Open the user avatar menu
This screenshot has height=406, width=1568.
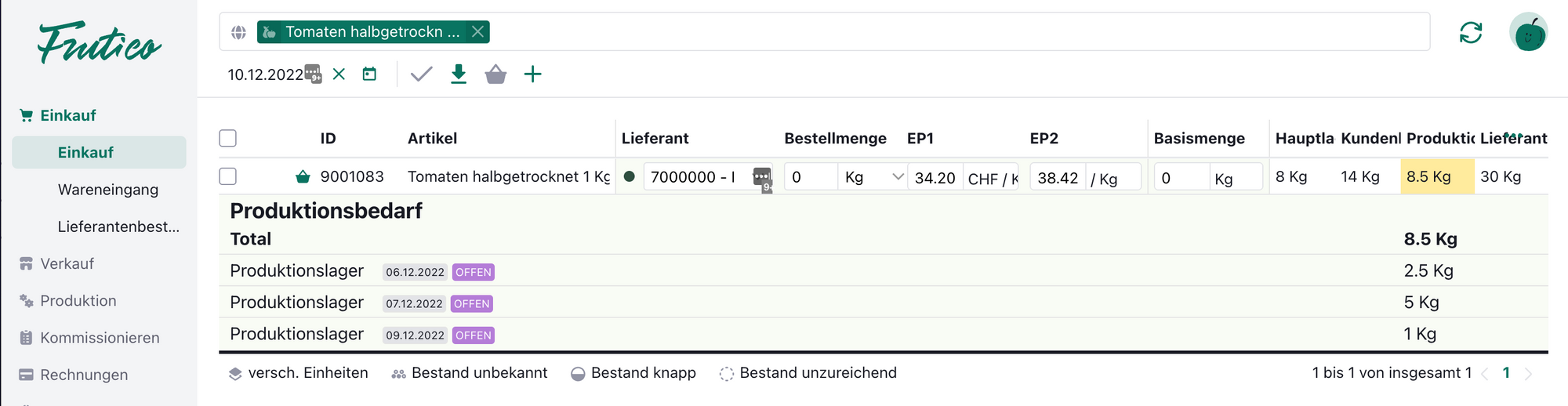(x=1528, y=32)
